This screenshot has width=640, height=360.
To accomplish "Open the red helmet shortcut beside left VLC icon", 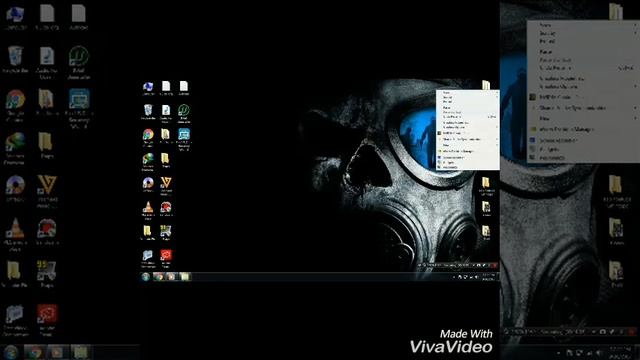I will click(x=47, y=229).
